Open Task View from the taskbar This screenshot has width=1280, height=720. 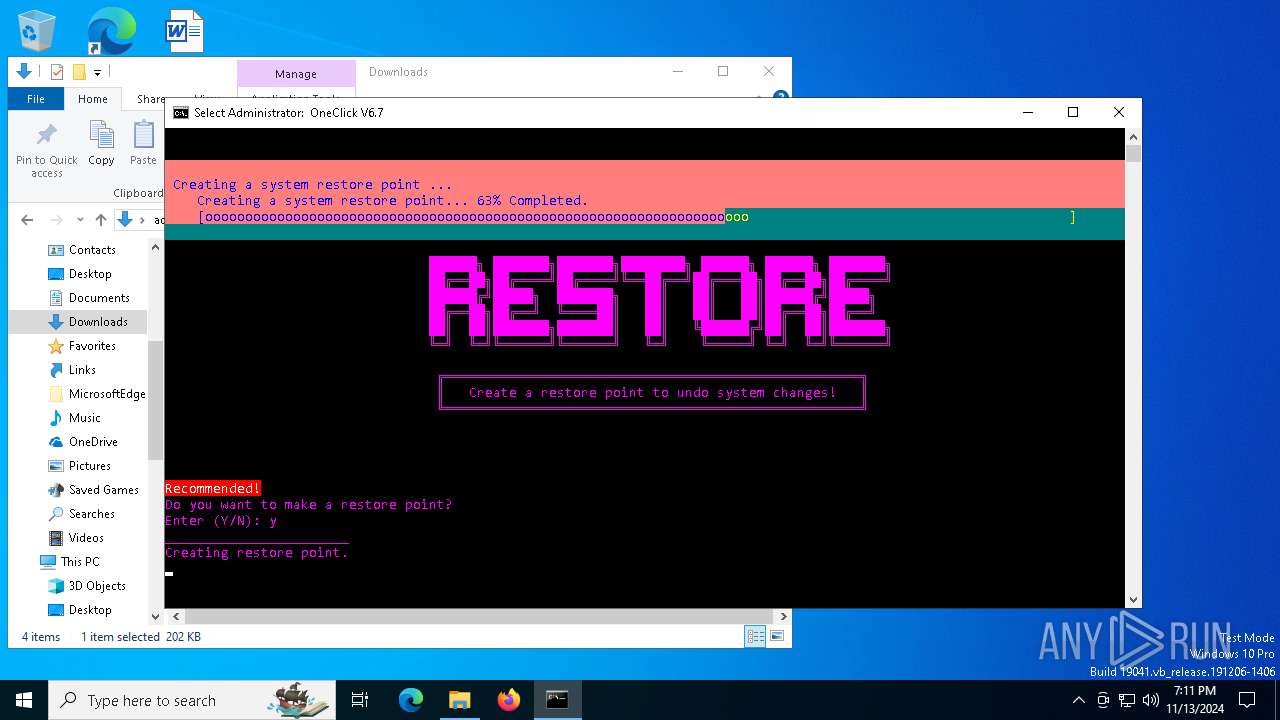(360, 700)
